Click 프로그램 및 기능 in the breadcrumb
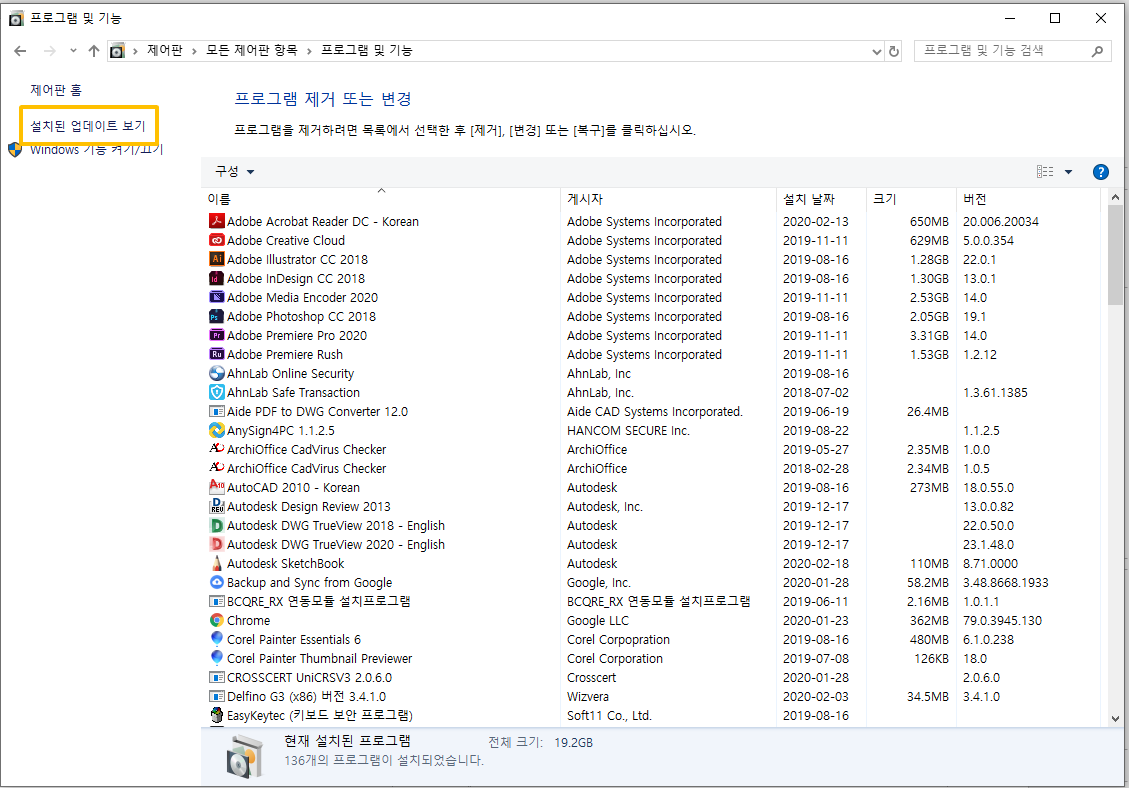Viewport: 1129px width, 788px height. pyautogui.click(x=366, y=50)
